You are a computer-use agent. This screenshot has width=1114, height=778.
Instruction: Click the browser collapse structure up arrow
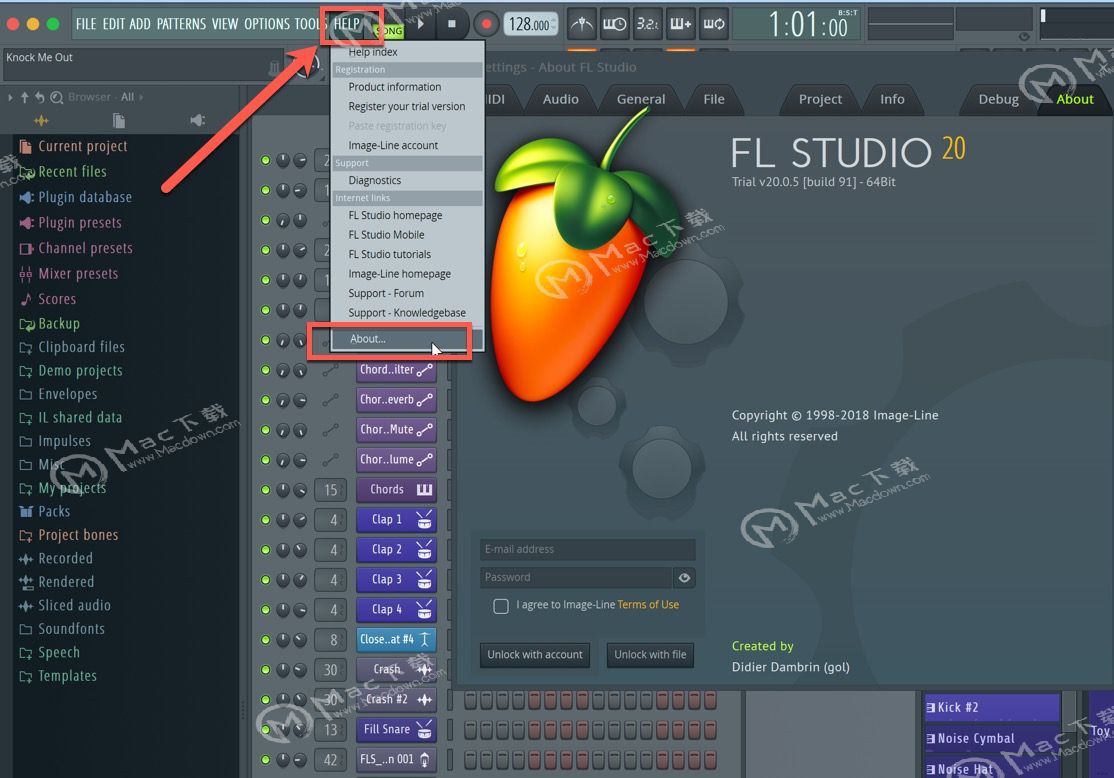click(x=25, y=97)
